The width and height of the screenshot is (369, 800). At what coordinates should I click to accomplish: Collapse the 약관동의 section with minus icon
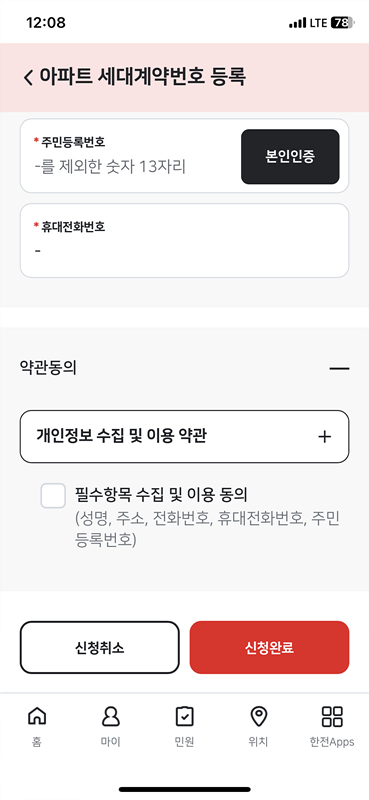[339, 368]
